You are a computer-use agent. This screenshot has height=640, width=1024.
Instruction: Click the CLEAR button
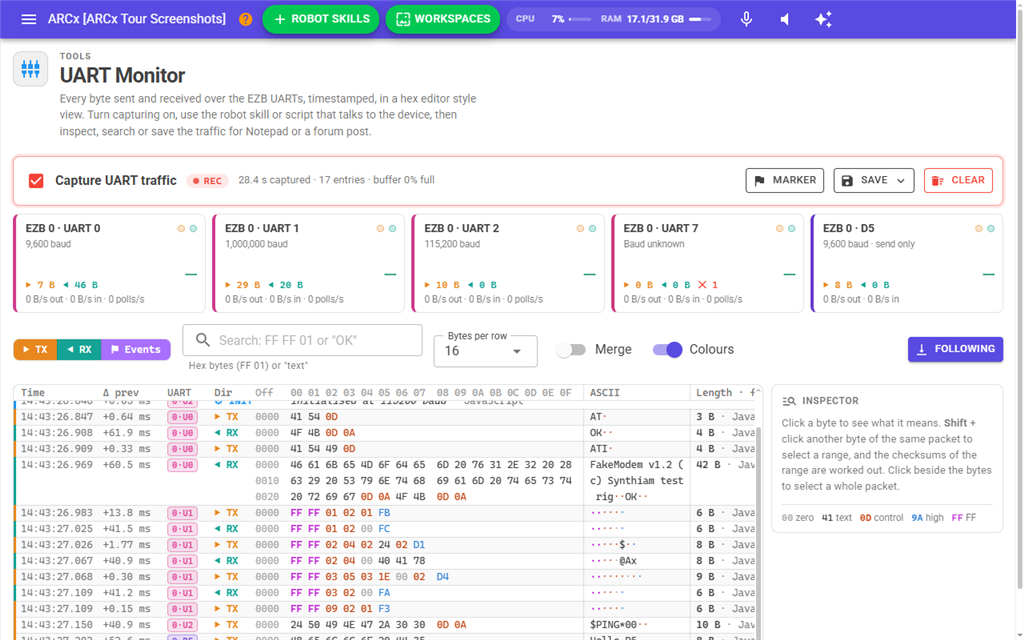(x=958, y=180)
